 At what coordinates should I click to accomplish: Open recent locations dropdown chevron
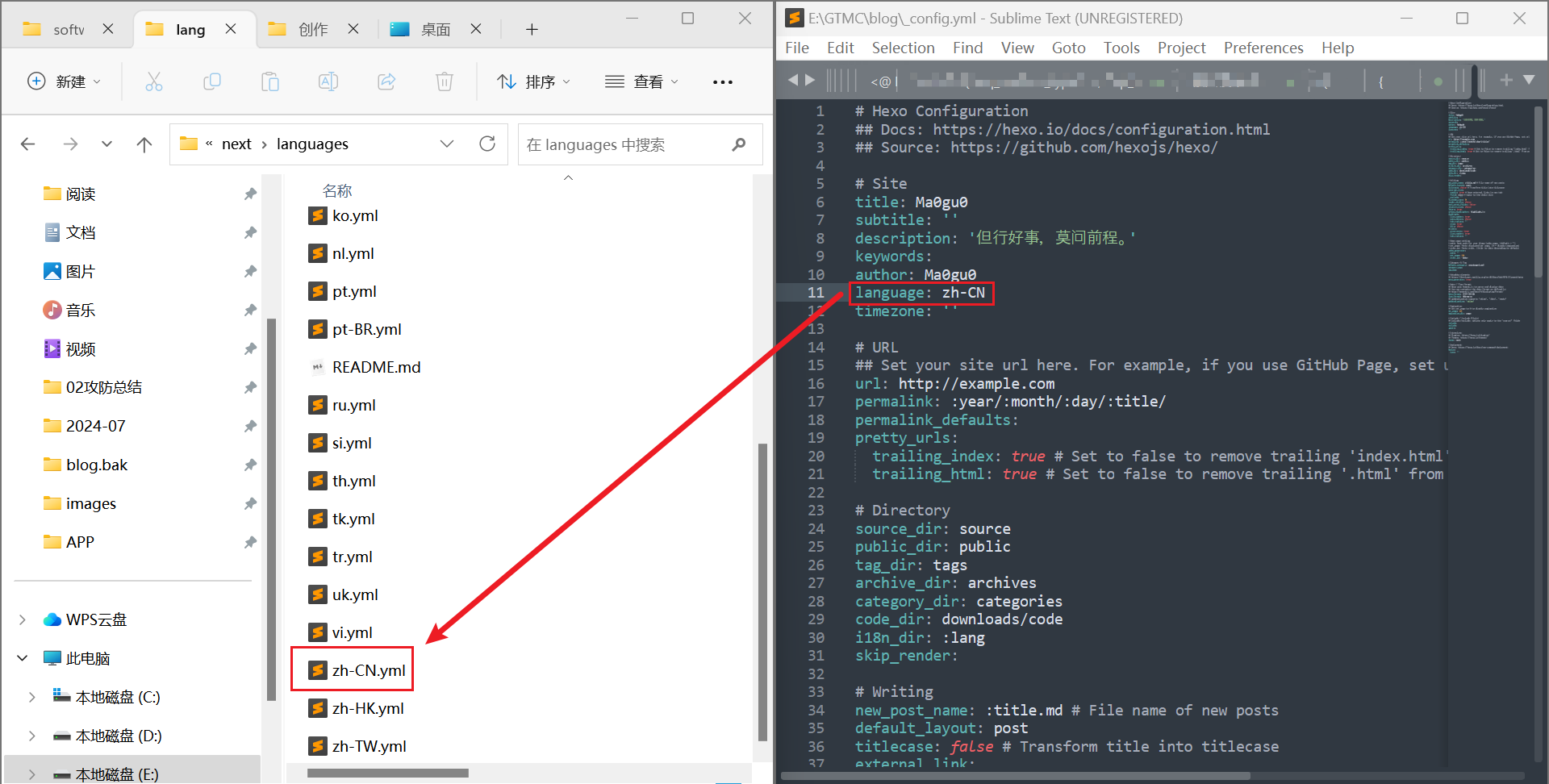(106, 144)
